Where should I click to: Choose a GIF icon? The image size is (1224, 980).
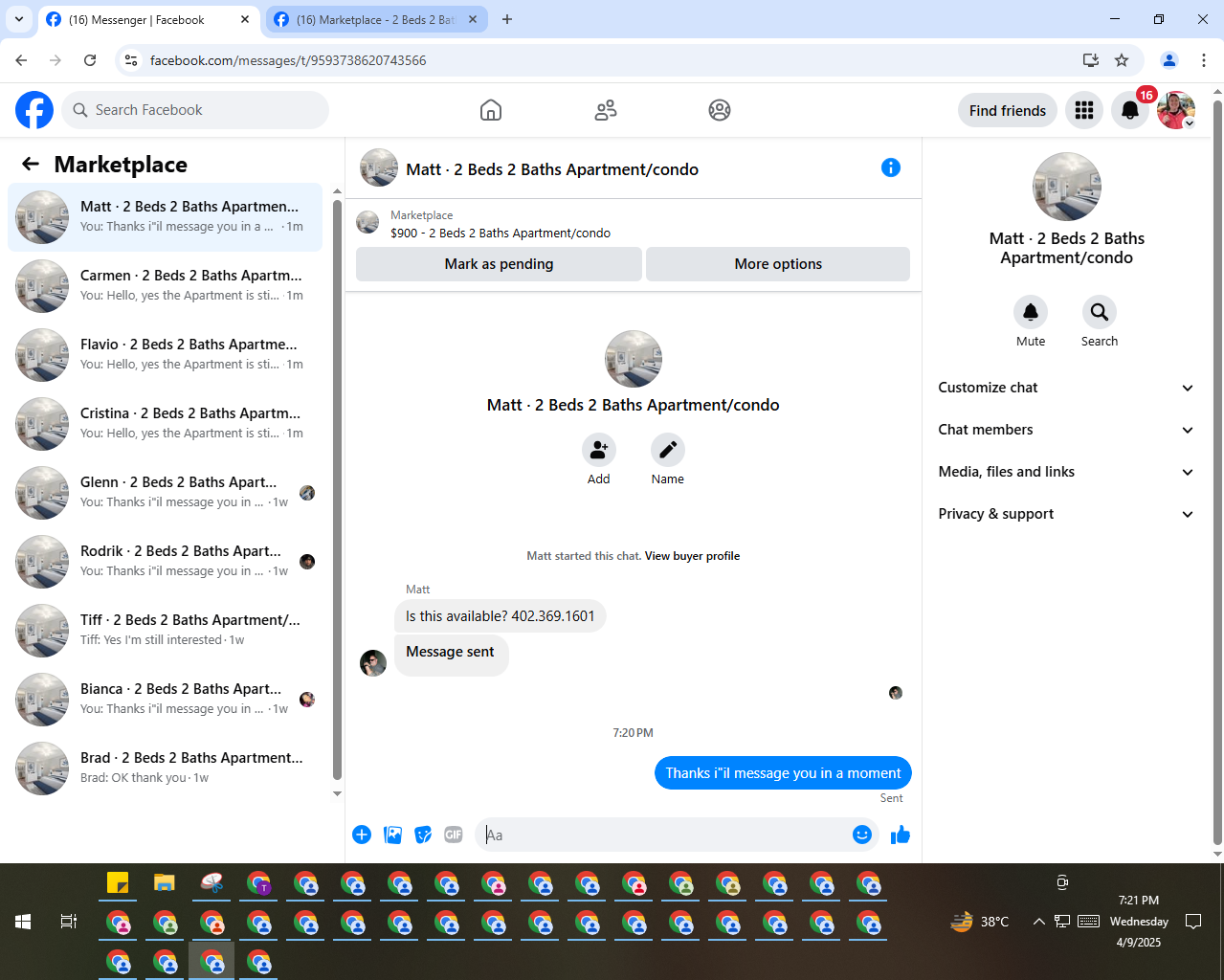[454, 835]
